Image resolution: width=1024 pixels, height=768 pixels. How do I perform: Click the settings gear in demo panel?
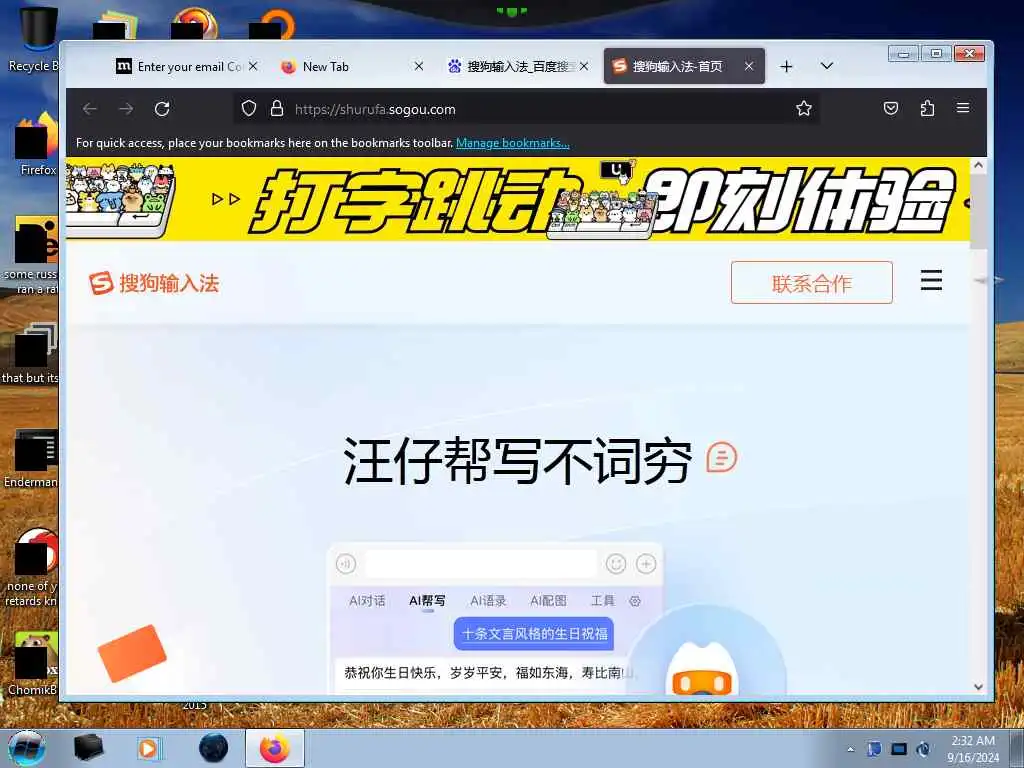point(635,601)
